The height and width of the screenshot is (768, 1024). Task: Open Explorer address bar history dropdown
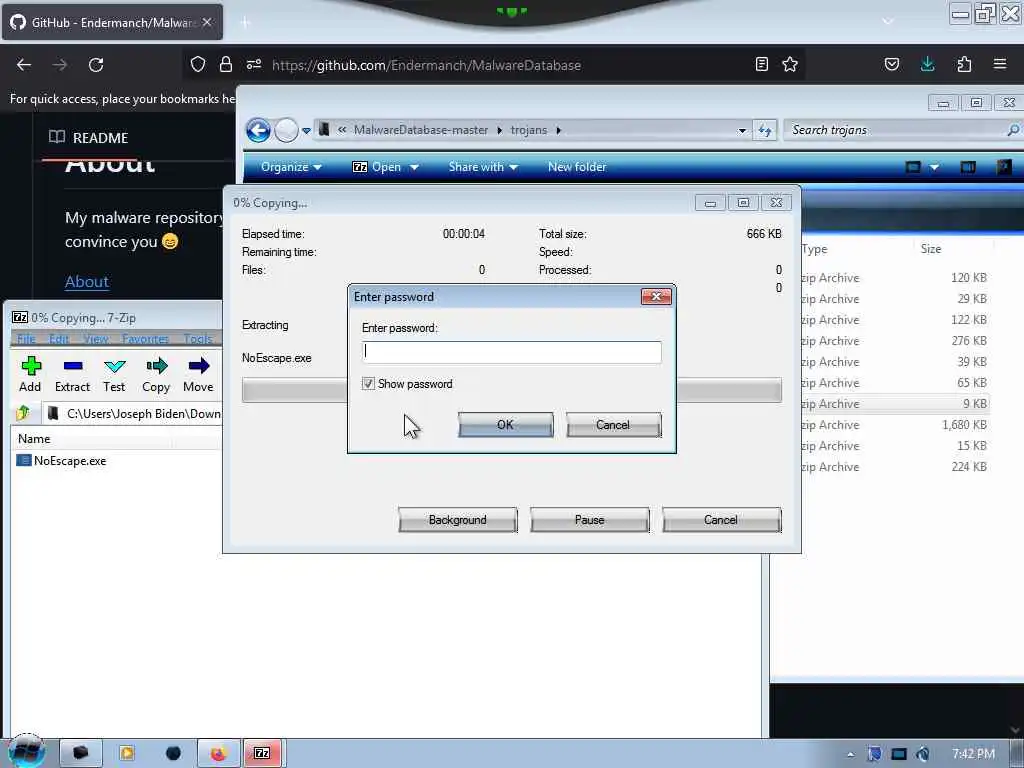coord(742,131)
